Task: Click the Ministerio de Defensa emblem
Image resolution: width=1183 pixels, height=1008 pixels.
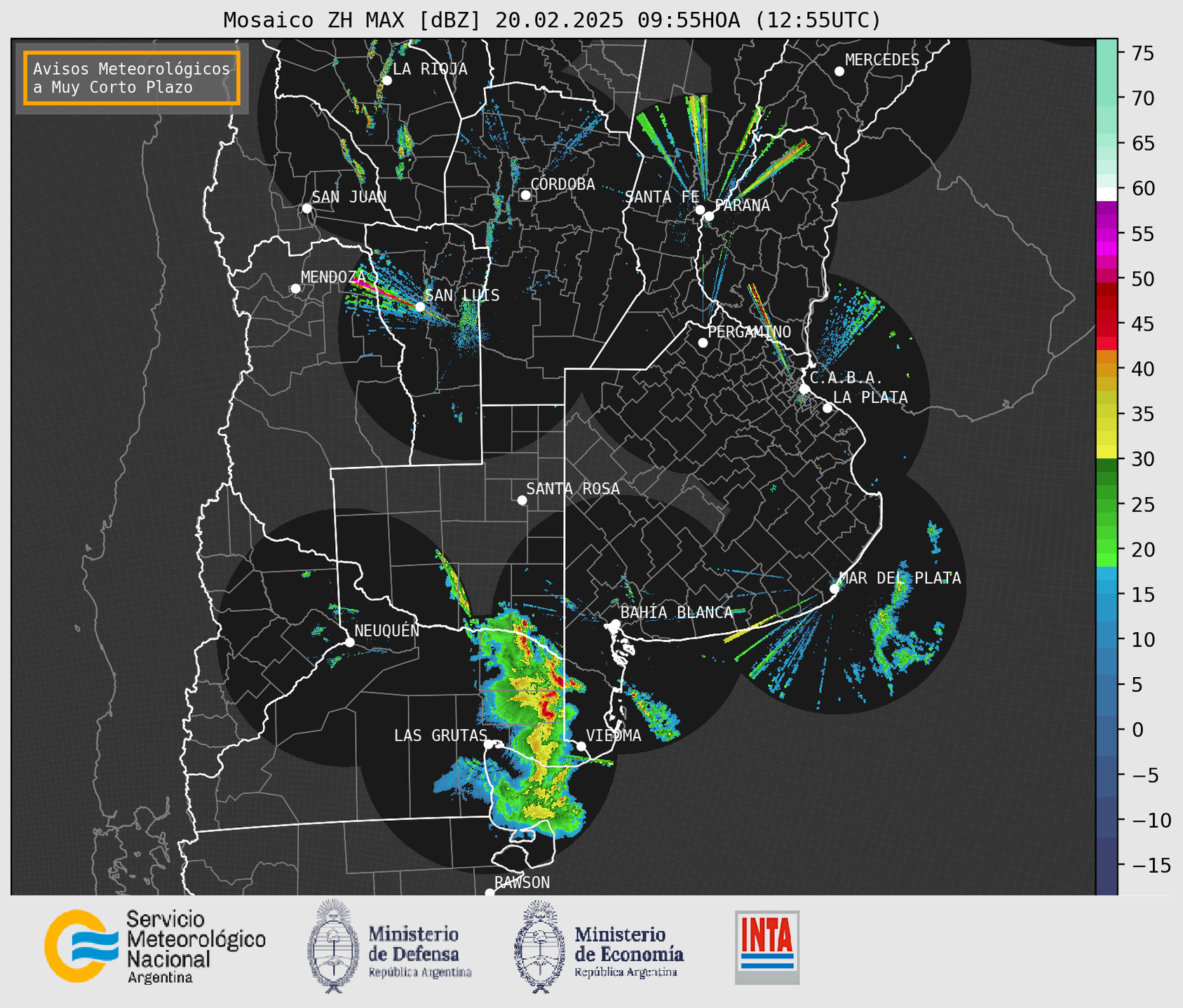Action: tap(332, 946)
